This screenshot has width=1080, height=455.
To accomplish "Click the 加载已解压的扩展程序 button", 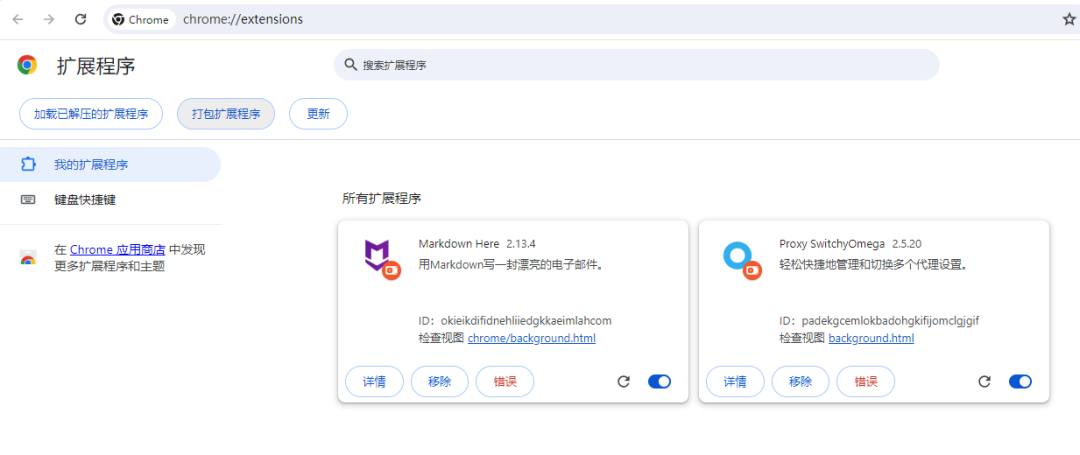I will 91,114.
